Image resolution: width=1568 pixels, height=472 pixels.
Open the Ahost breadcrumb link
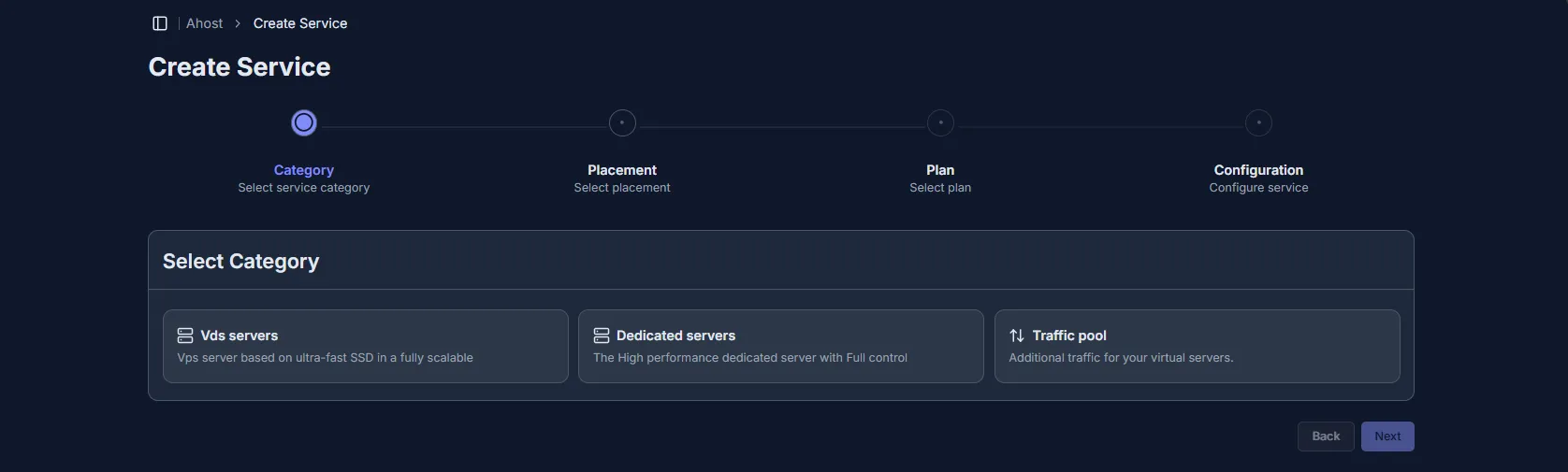(204, 23)
